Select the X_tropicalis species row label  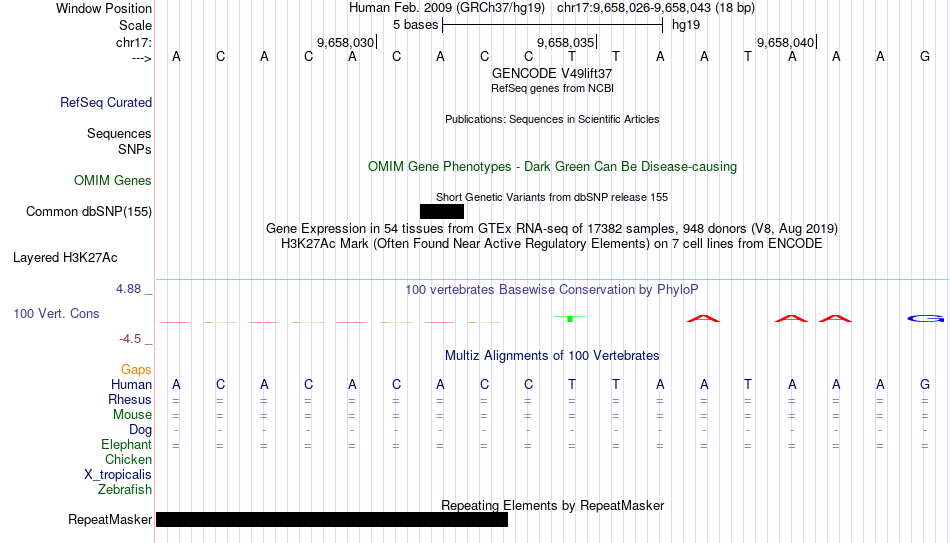(118, 475)
